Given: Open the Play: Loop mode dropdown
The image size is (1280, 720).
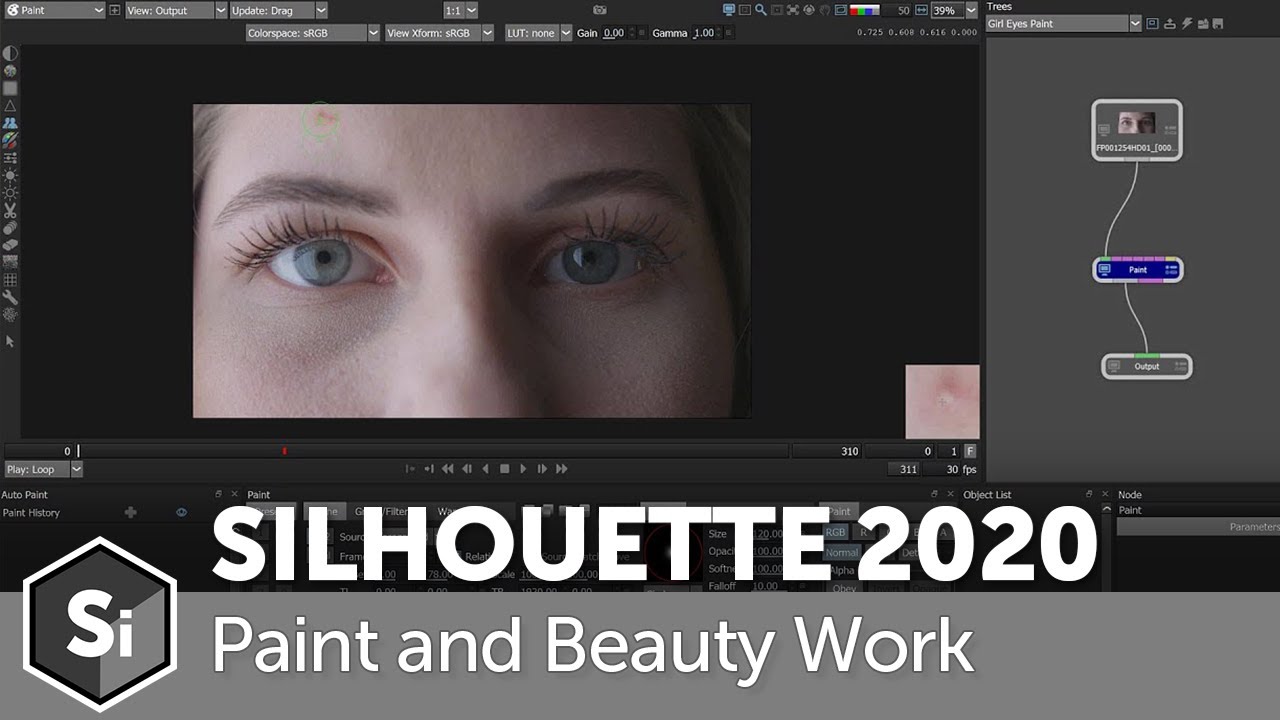Looking at the screenshot, I should [43, 469].
